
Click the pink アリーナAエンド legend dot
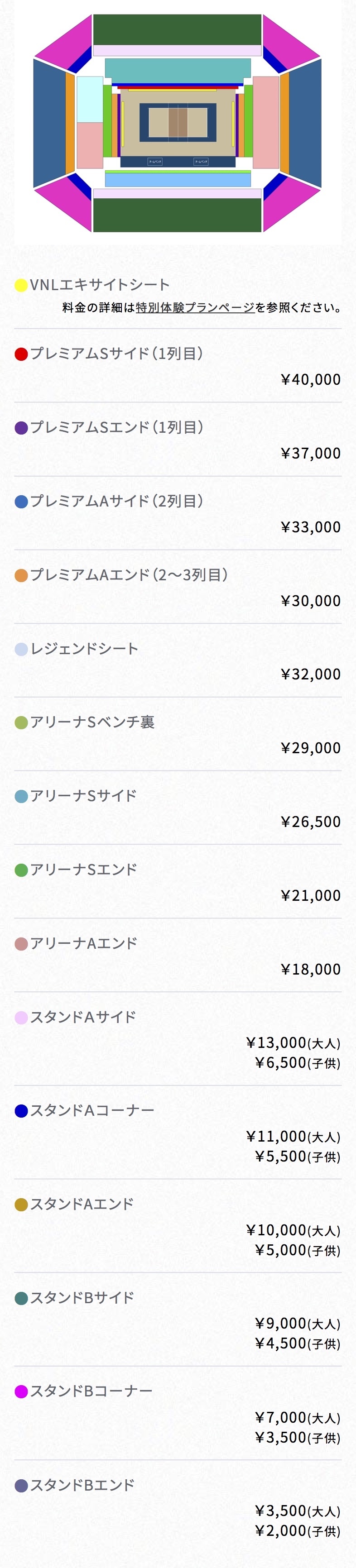[x=21, y=944]
